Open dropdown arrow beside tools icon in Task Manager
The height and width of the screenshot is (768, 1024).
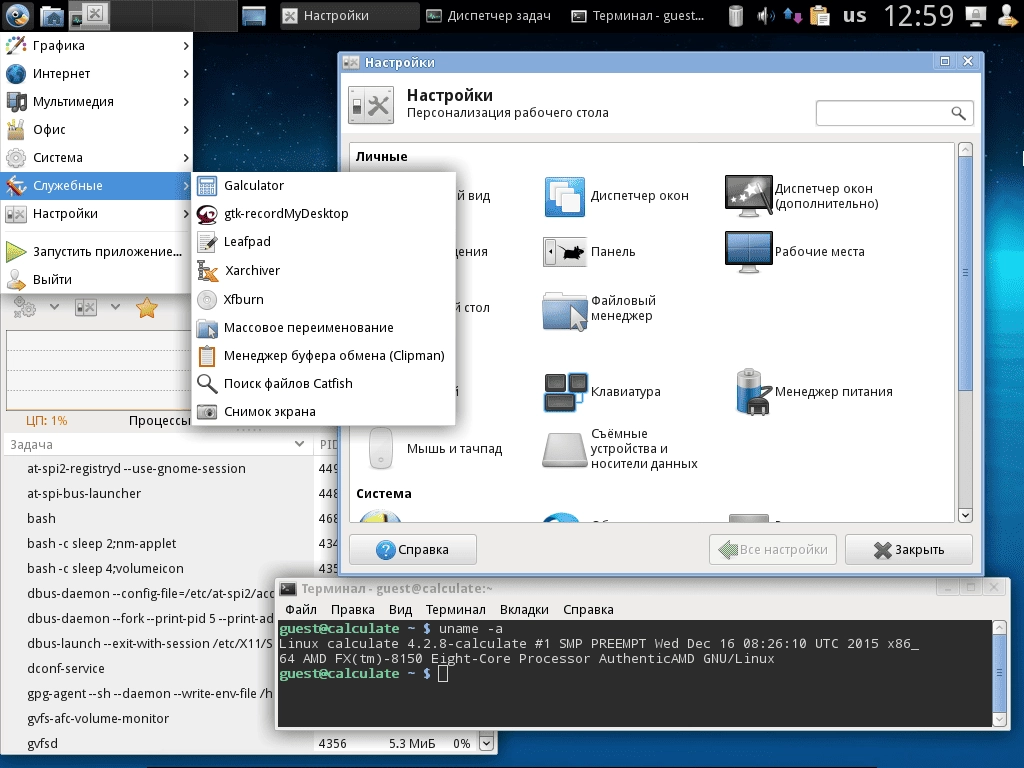point(116,307)
